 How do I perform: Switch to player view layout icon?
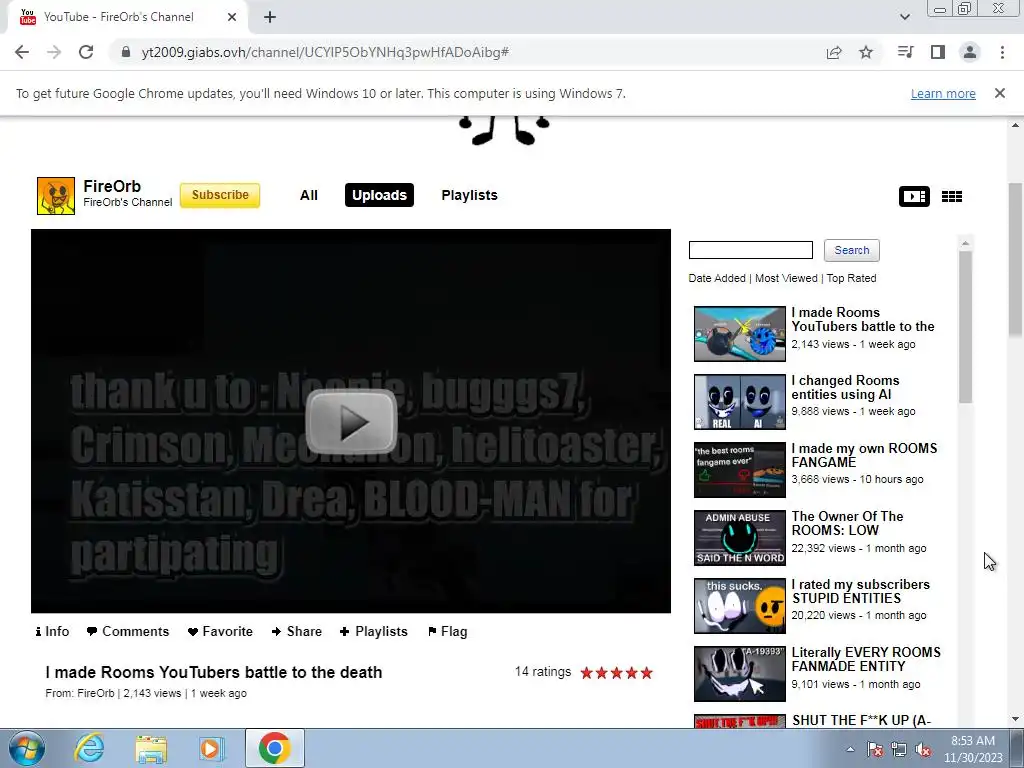tap(914, 196)
